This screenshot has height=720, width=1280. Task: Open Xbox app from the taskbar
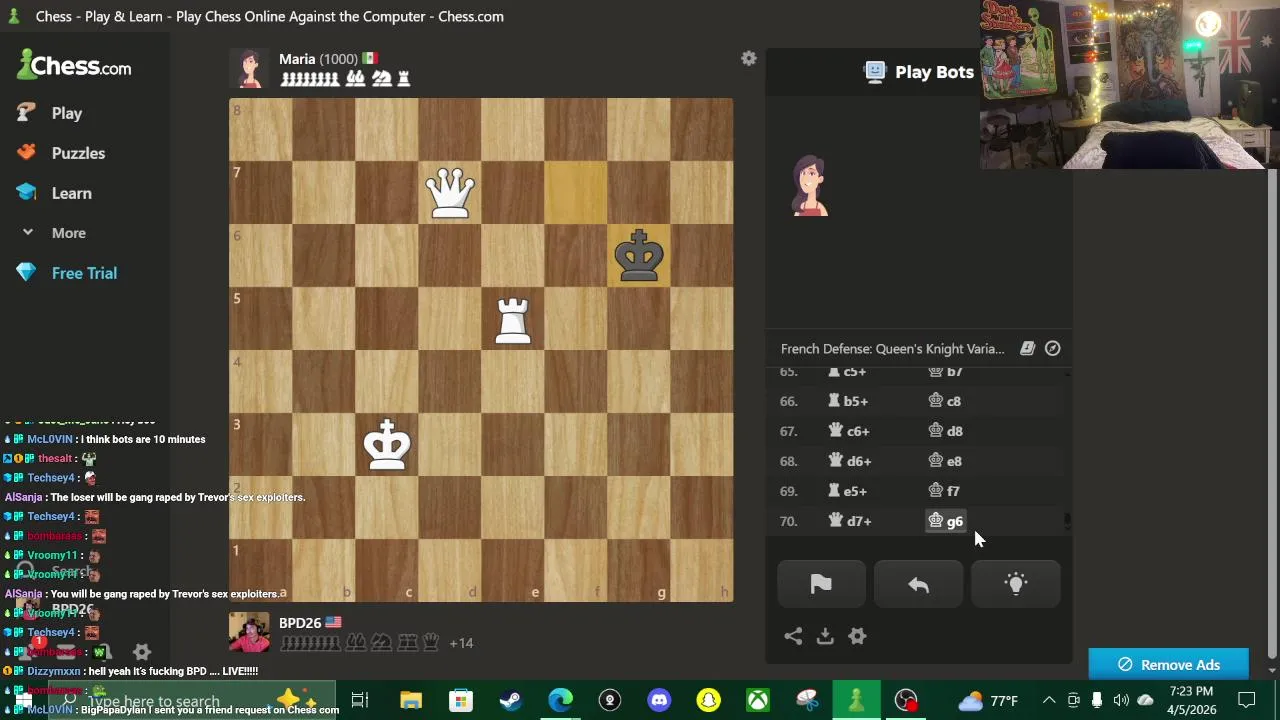pyautogui.click(x=758, y=700)
